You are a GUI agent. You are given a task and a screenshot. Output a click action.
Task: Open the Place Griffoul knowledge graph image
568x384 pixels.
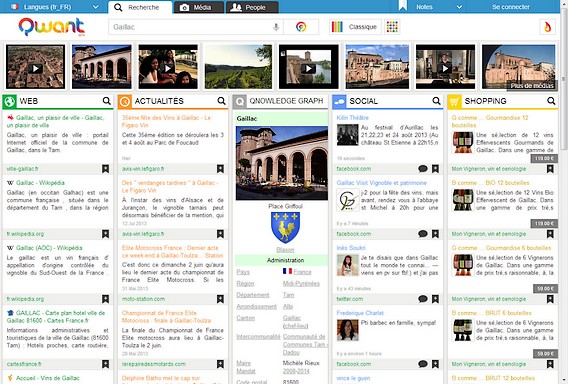282,163
